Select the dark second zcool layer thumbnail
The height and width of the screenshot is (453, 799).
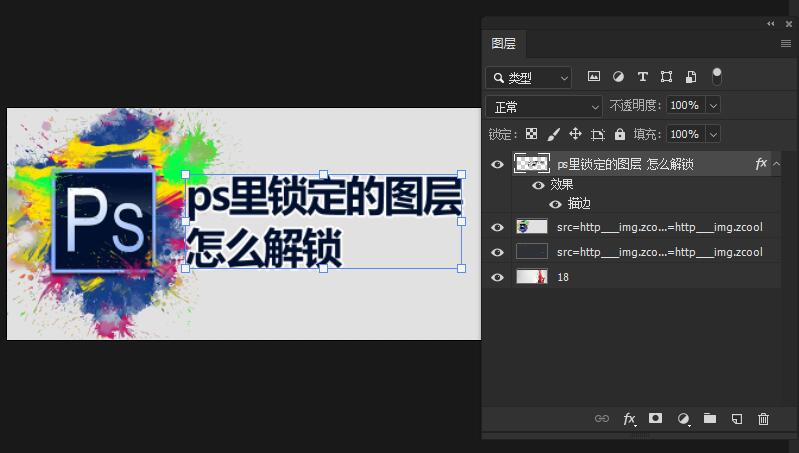pos(531,252)
